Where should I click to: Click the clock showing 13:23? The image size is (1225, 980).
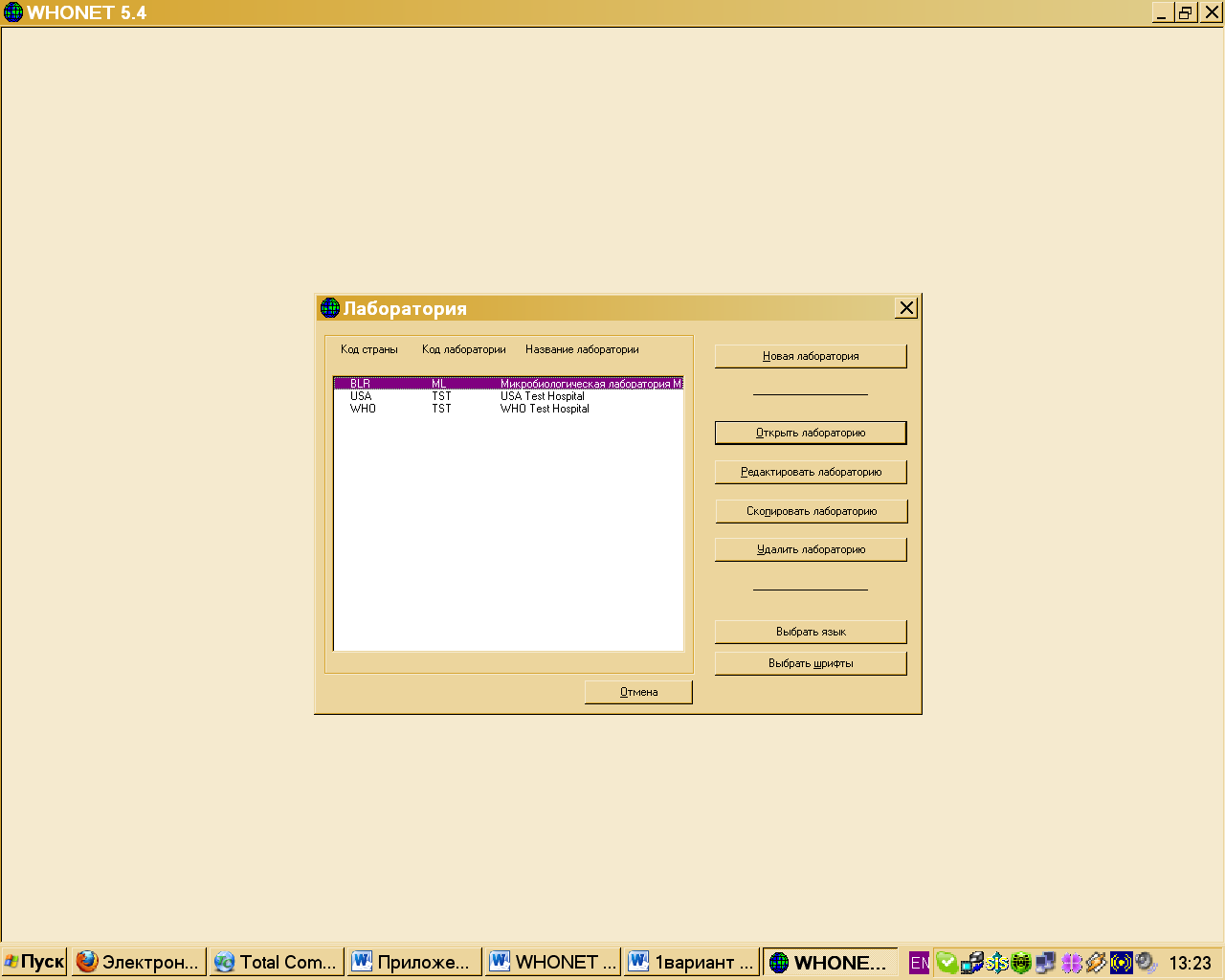1190,963
